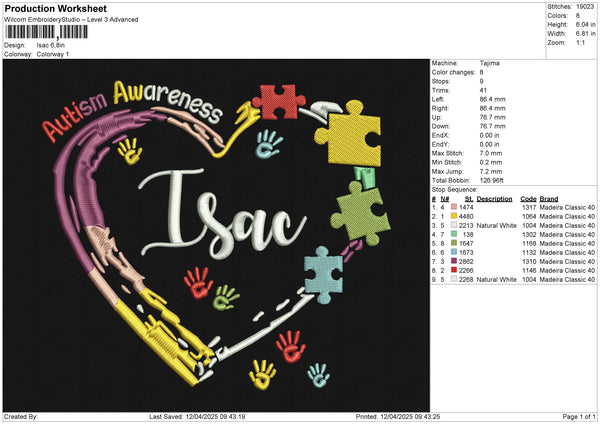The image size is (600, 424).
Task: Click the Min Stitch value "0.2 mm"
Action: click(x=491, y=162)
